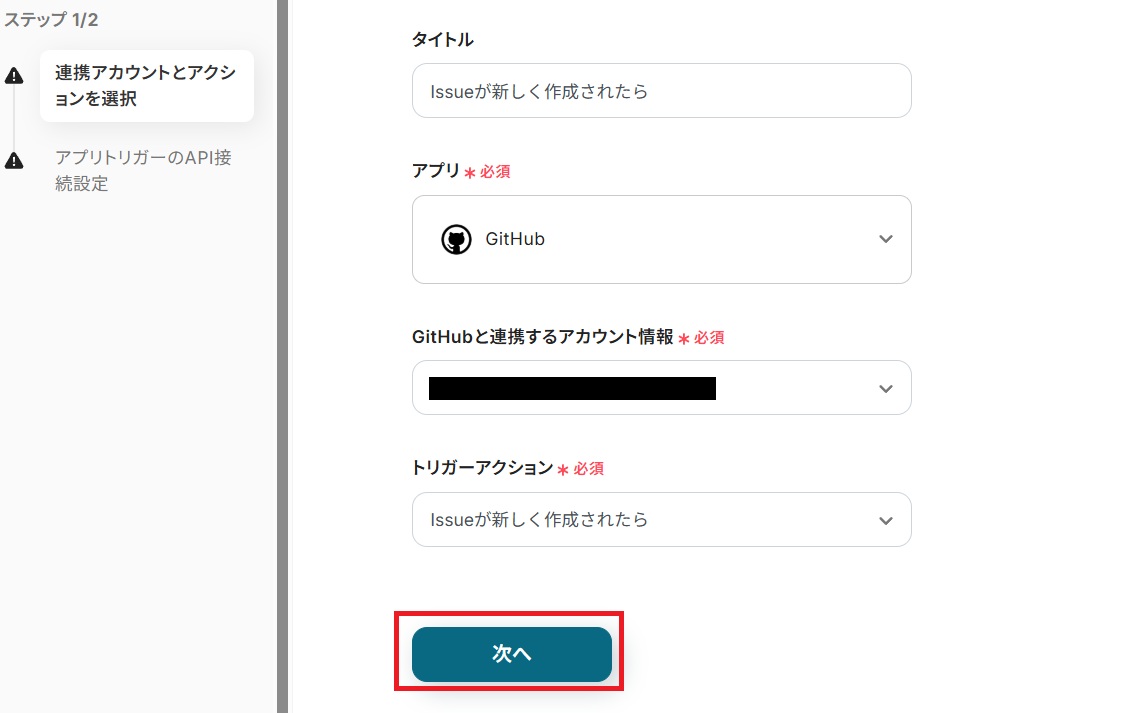Click the タイトル field label

click(443, 40)
